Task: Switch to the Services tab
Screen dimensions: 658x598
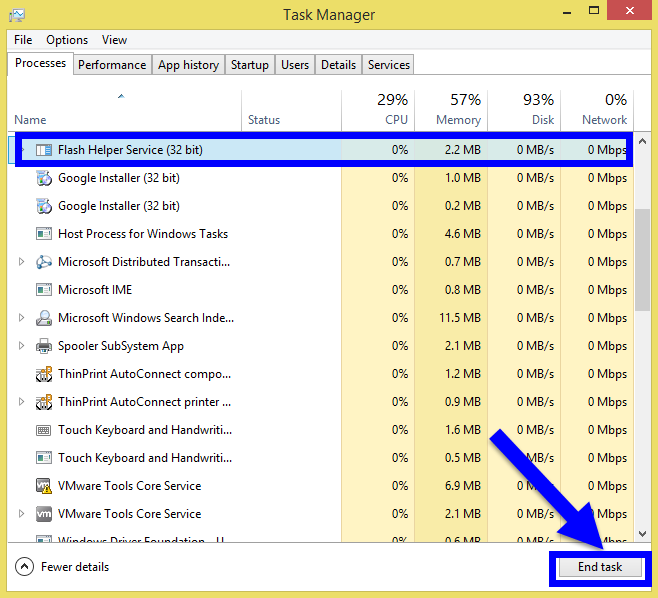Action: tap(389, 65)
